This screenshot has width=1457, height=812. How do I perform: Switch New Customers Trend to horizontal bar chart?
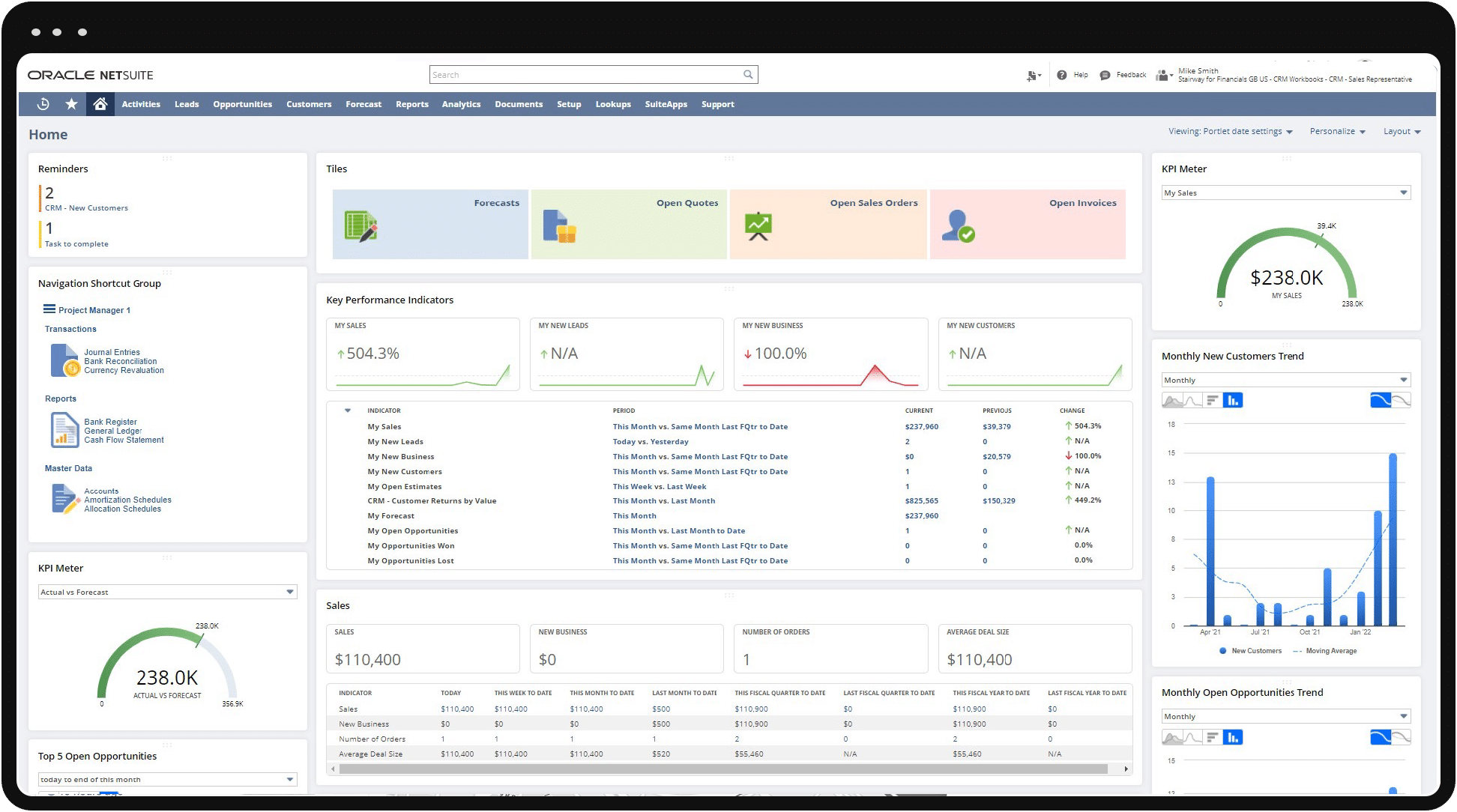click(1212, 401)
